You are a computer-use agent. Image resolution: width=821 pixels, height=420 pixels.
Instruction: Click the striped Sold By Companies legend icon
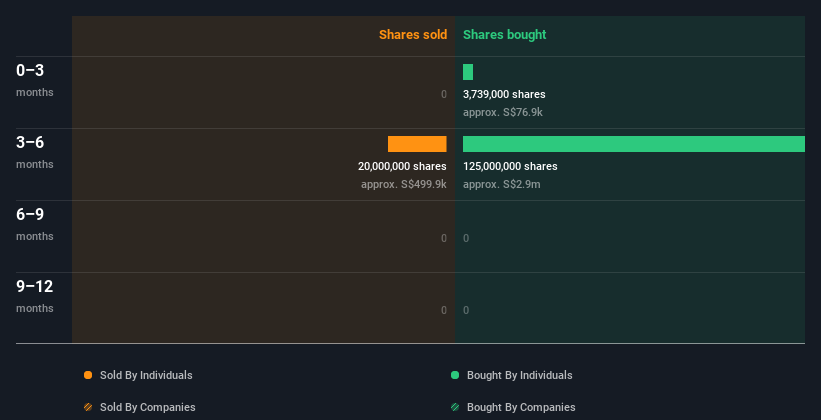(88, 407)
